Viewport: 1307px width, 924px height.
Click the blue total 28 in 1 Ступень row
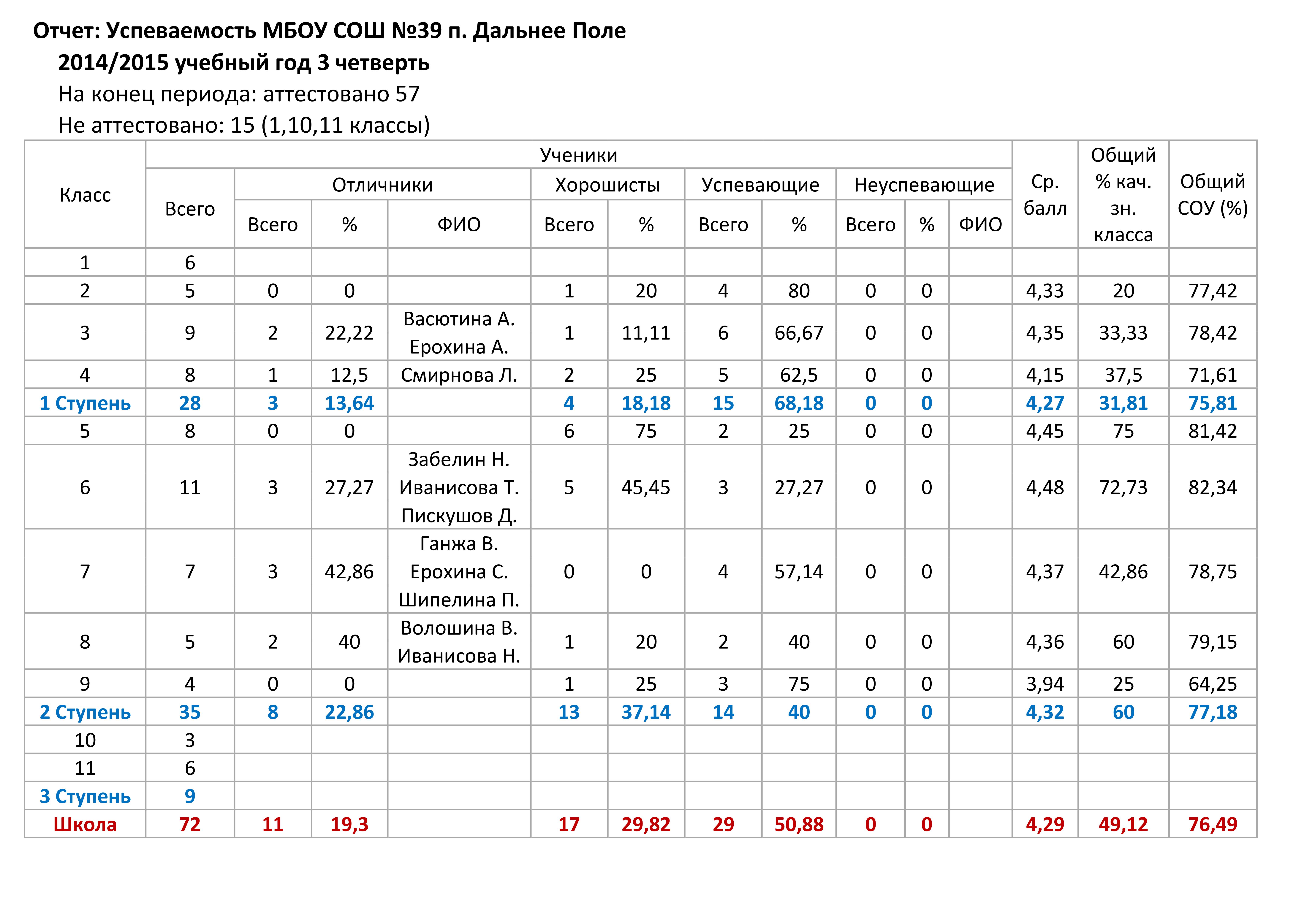coord(190,403)
